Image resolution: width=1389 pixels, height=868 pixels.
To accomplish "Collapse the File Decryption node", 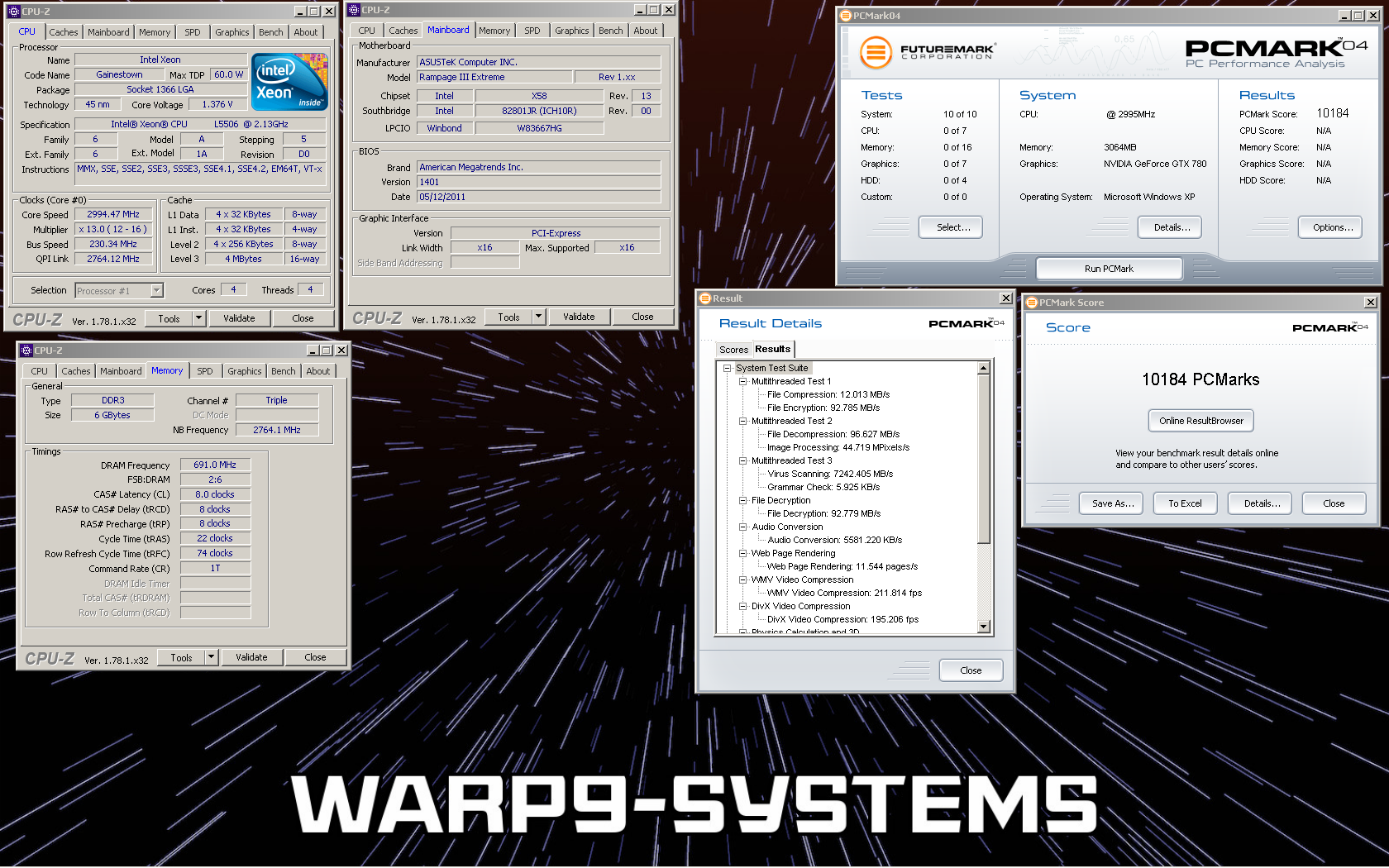I will (x=742, y=501).
